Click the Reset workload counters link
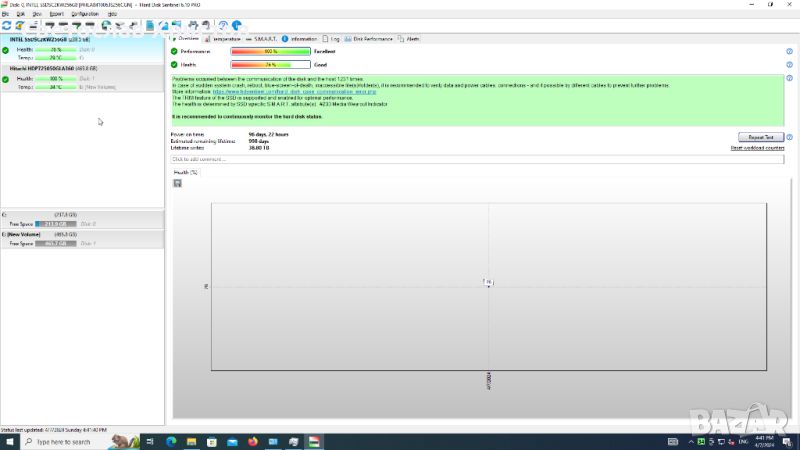Image resolution: width=800 pixels, height=450 pixels. point(757,148)
